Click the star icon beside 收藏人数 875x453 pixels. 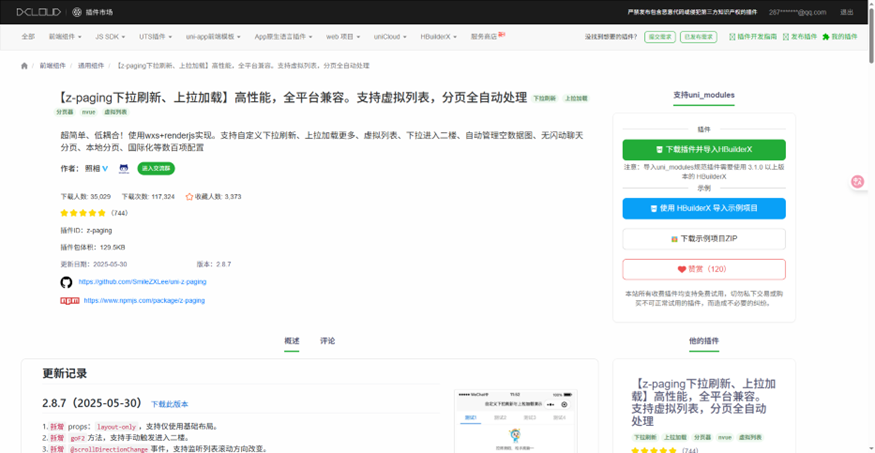tap(189, 196)
